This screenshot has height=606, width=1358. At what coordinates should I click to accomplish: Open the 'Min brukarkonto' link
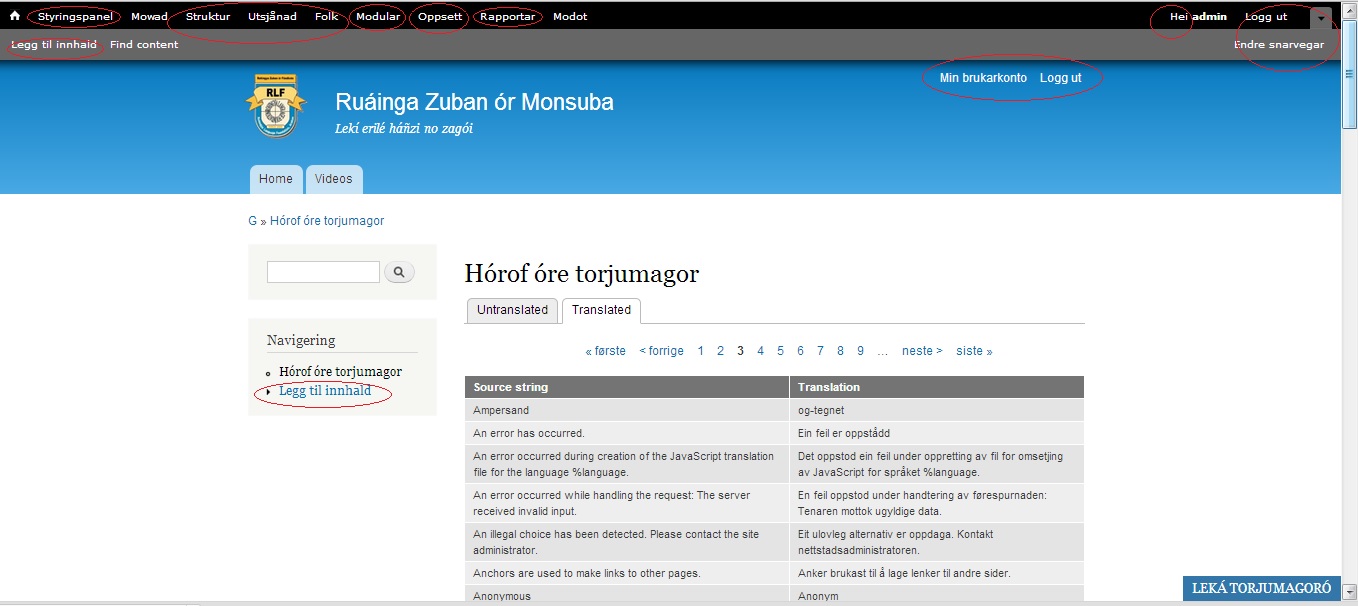(983, 78)
